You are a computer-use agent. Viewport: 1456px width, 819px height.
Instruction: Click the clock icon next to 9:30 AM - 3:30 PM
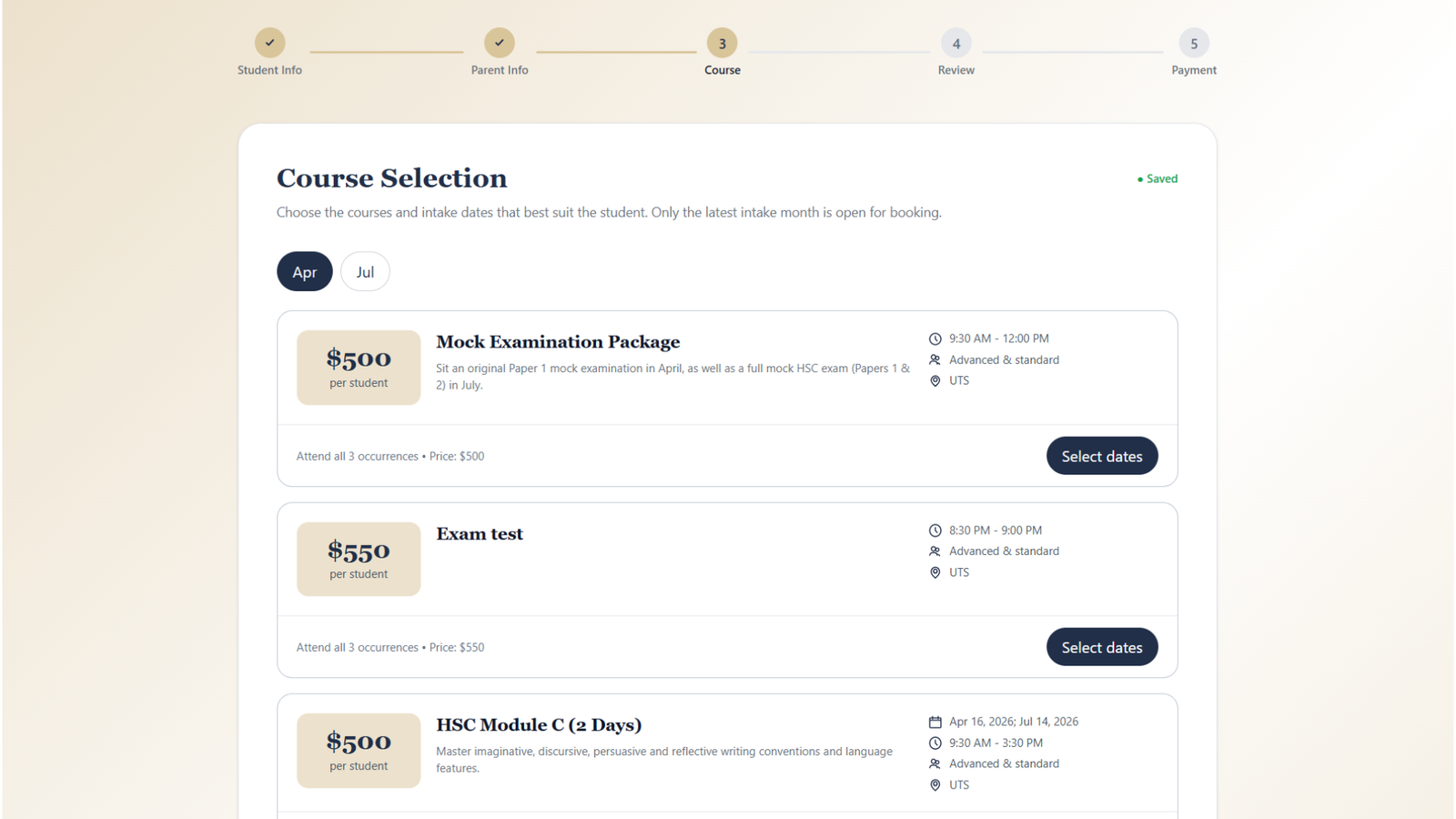point(935,743)
